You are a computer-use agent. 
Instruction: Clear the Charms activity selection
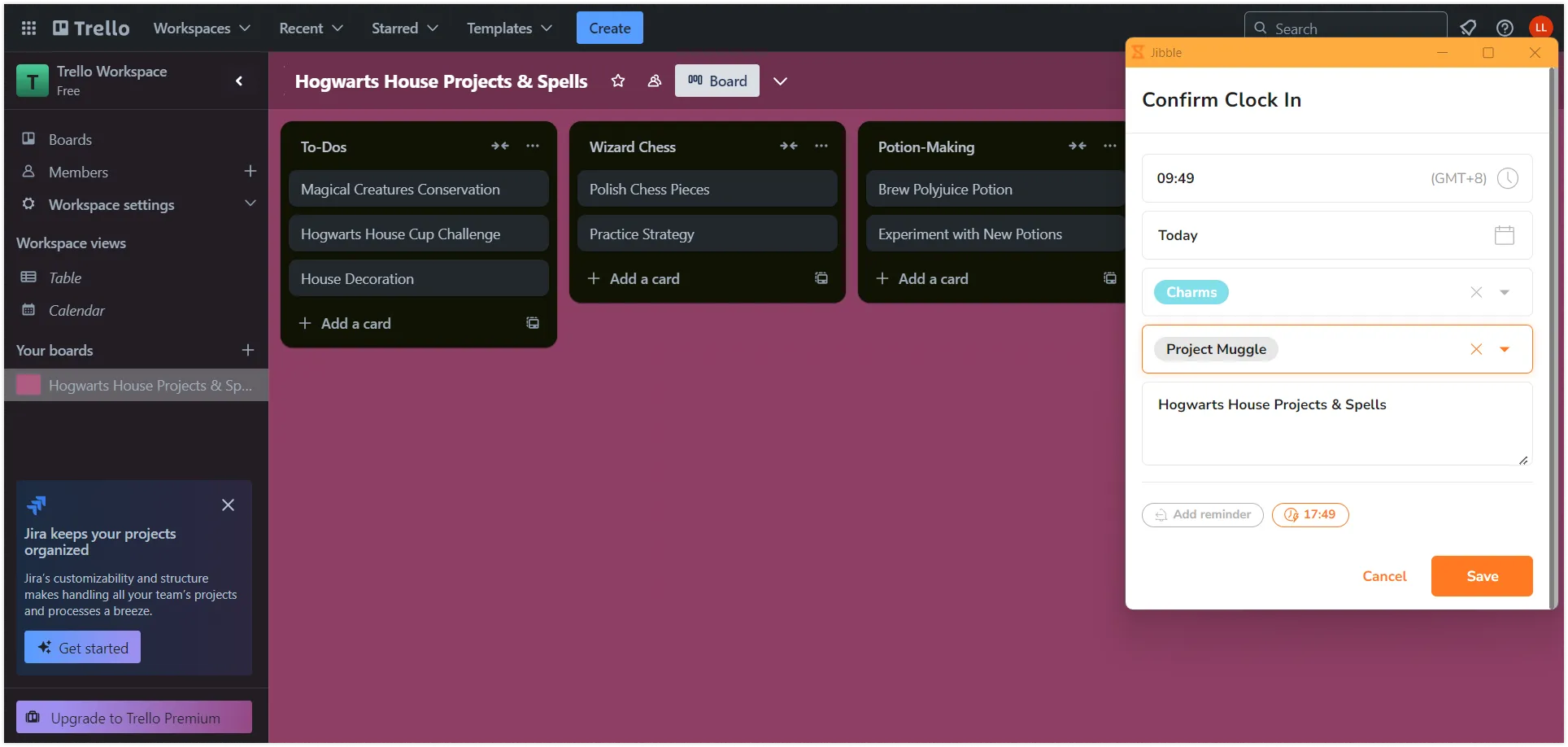coord(1476,292)
